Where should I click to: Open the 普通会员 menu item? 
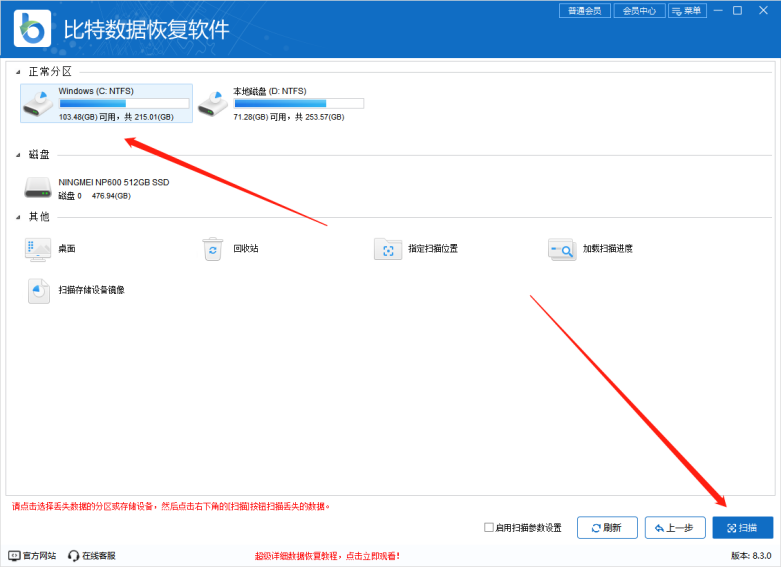tap(585, 10)
